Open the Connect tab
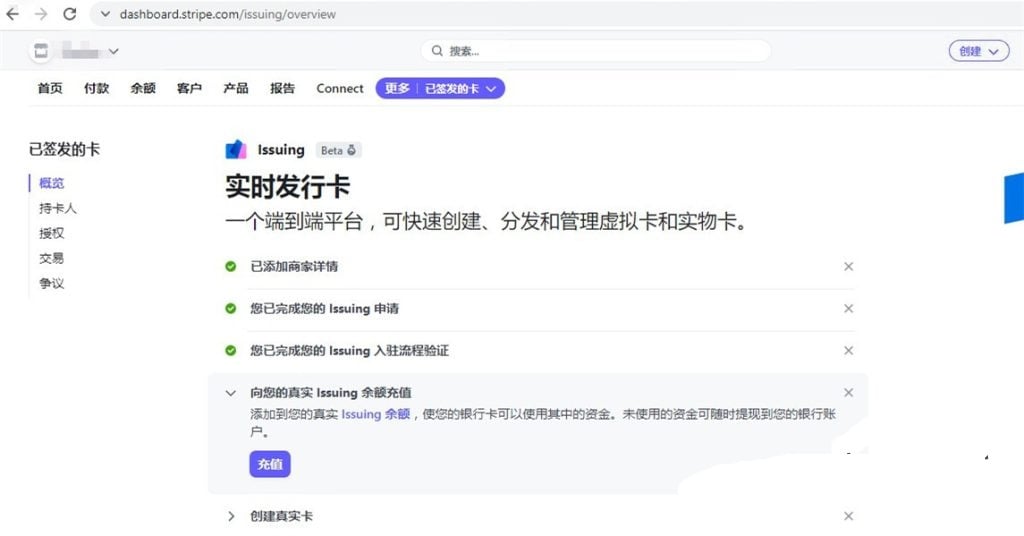 click(340, 88)
